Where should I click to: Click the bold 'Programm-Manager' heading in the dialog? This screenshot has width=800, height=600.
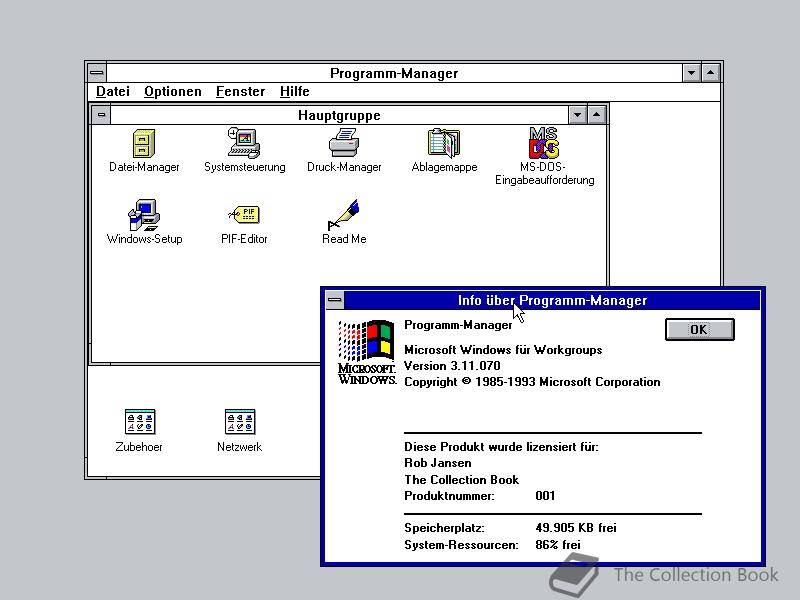pyautogui.click(x=458, y=325)
